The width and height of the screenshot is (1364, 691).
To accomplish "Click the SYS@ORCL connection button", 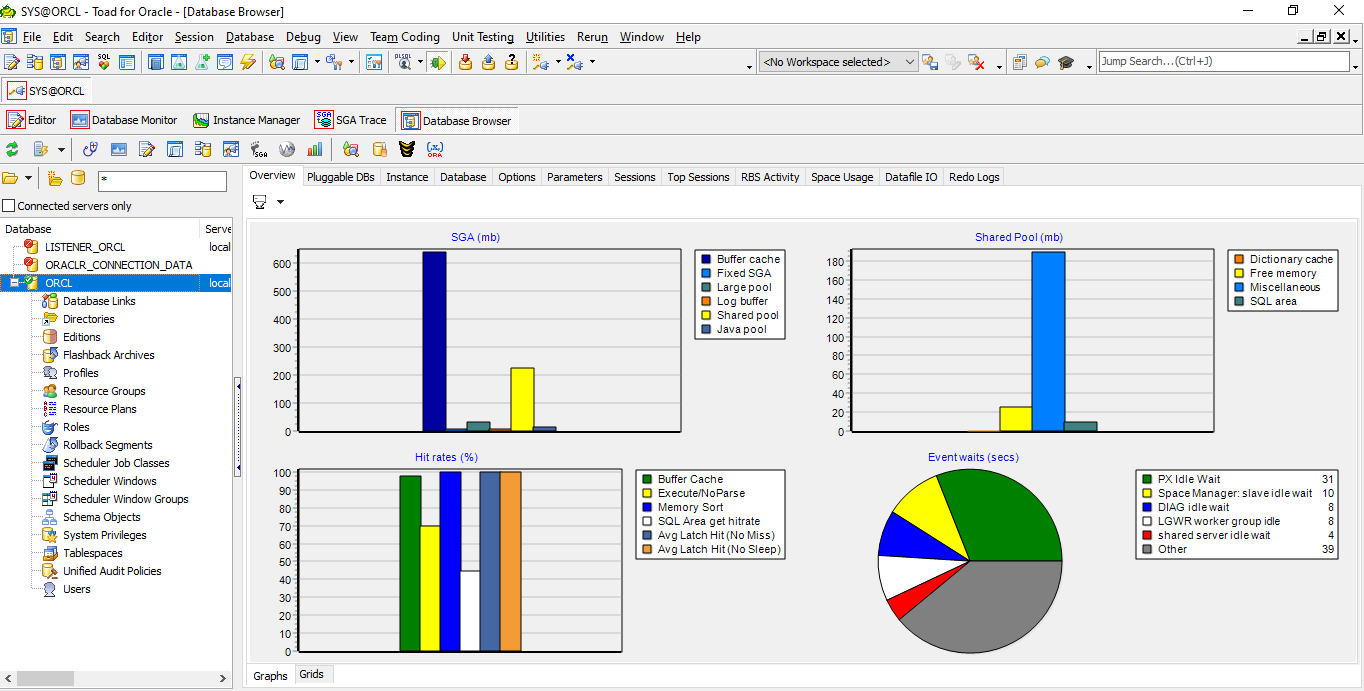I will (47, 90).
